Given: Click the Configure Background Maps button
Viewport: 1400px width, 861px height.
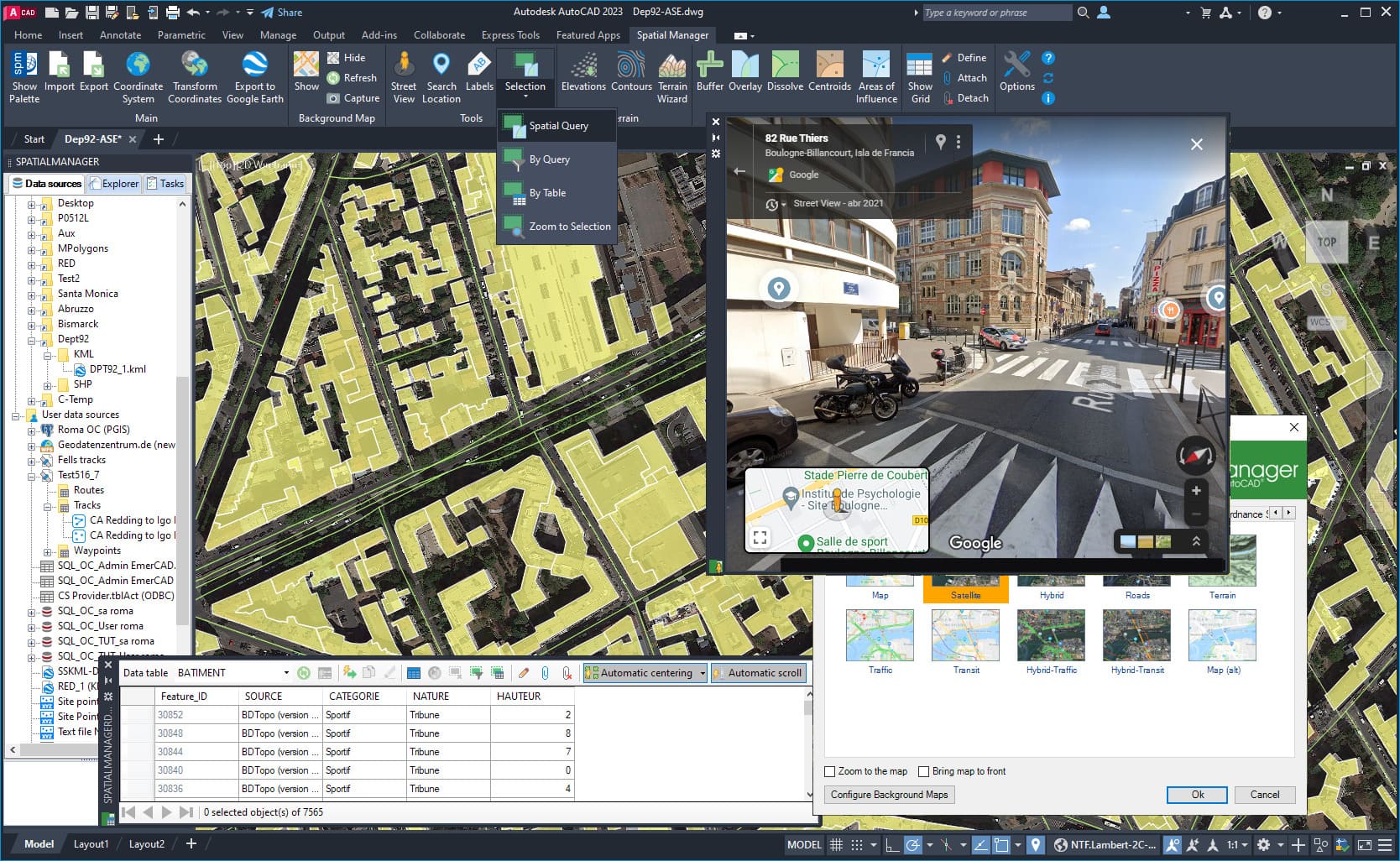Looking at the screenshot, I should click(x=889, y=794).
